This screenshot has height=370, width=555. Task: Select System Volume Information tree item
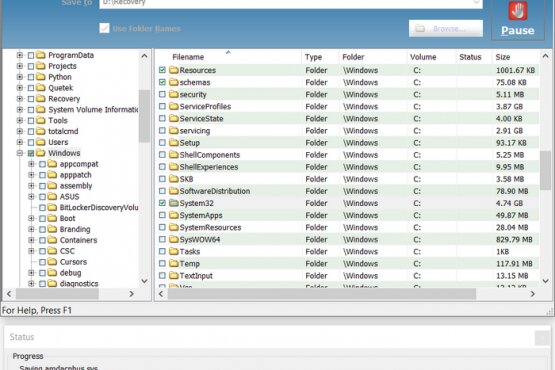coord(93,110)
